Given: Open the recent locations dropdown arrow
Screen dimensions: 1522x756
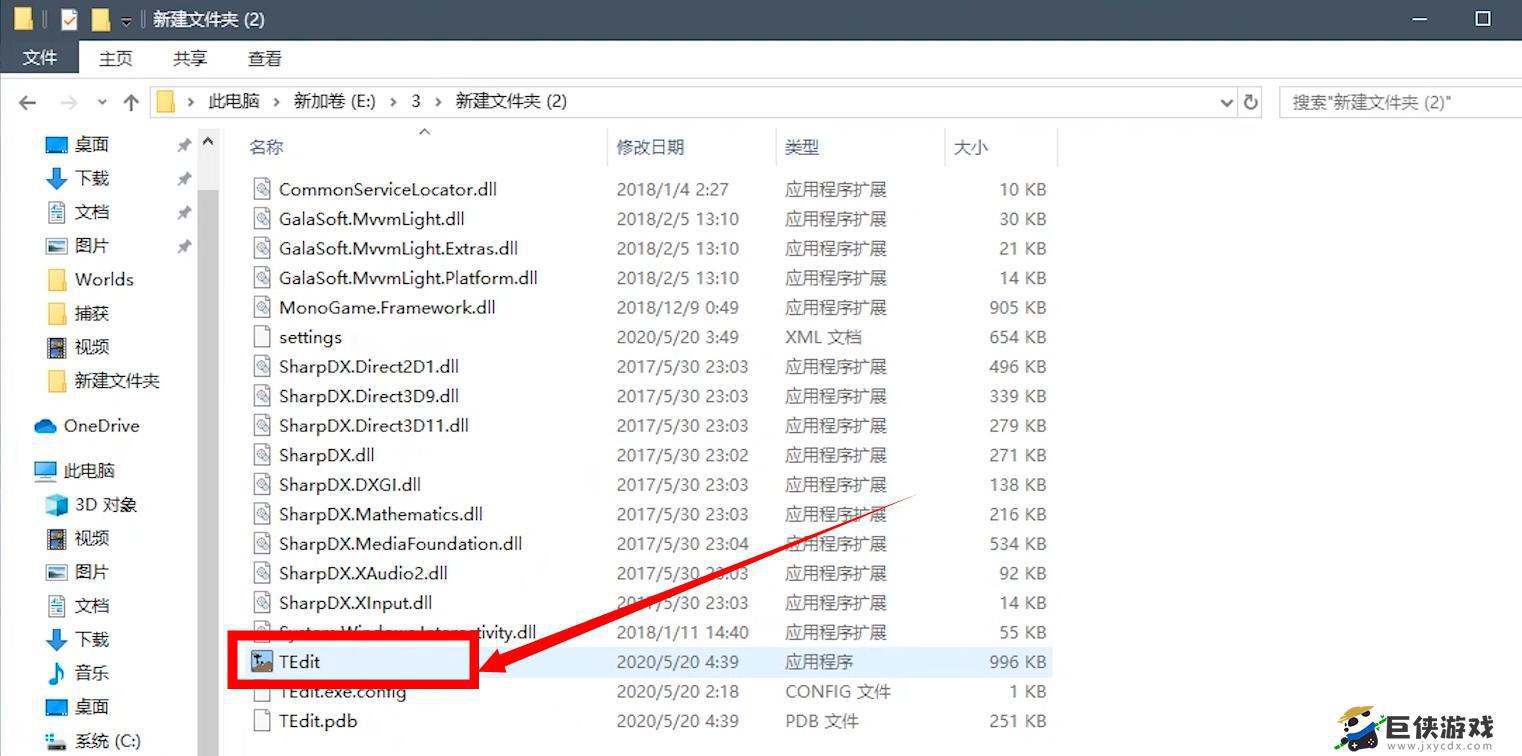Looking at the screenshot, I should tap(102, 102).
